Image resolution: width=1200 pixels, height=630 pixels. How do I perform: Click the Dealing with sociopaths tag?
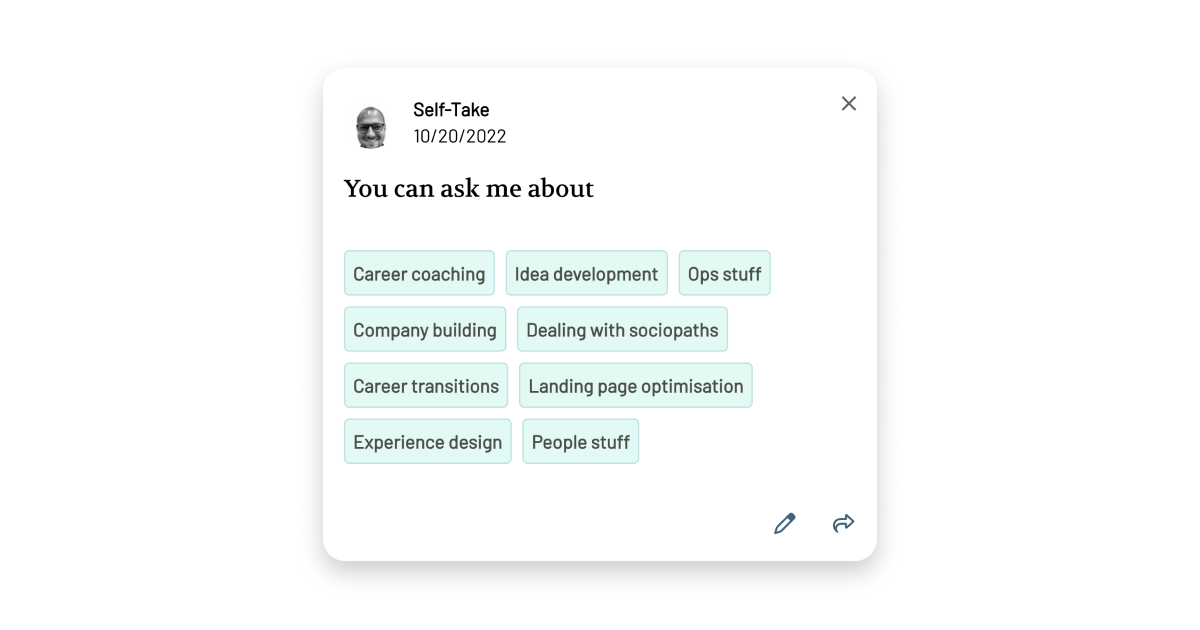click(x=622, y=329)
